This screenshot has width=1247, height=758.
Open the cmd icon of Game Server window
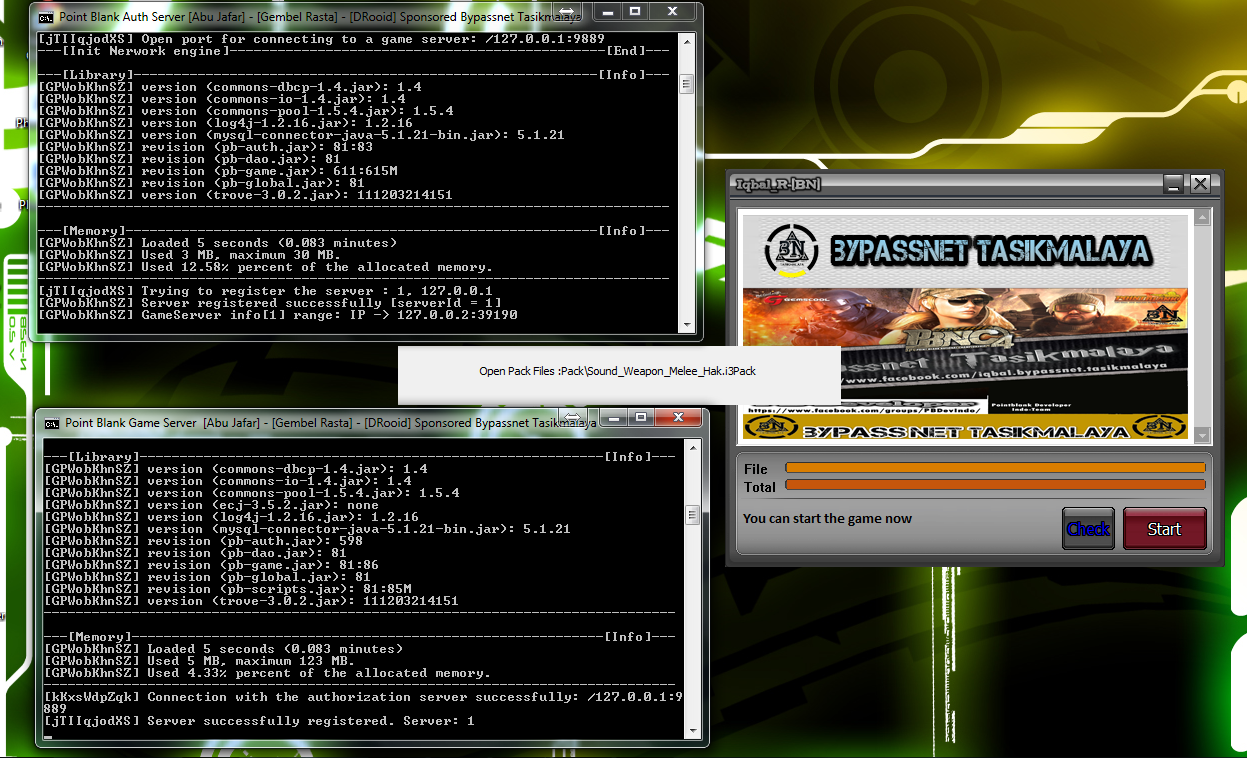52,423
